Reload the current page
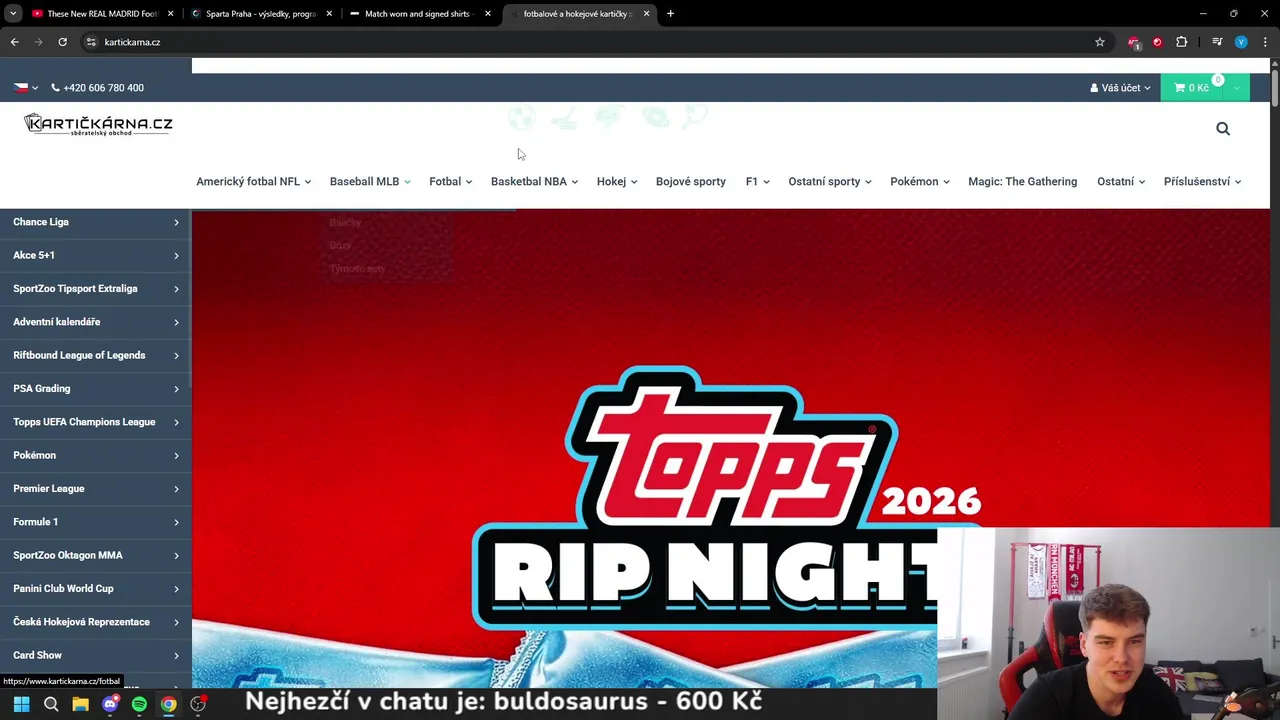The height and width of the screenshot is (720, 1280). tap(62, 42)
